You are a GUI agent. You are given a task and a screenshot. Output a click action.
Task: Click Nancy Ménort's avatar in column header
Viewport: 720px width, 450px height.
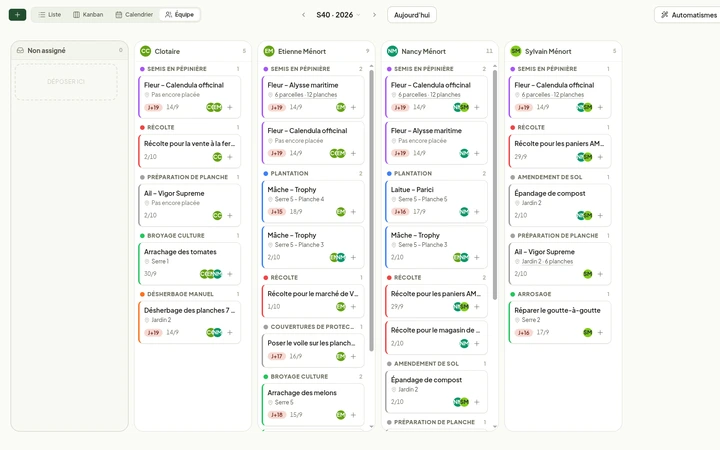(x=392, y=51)
